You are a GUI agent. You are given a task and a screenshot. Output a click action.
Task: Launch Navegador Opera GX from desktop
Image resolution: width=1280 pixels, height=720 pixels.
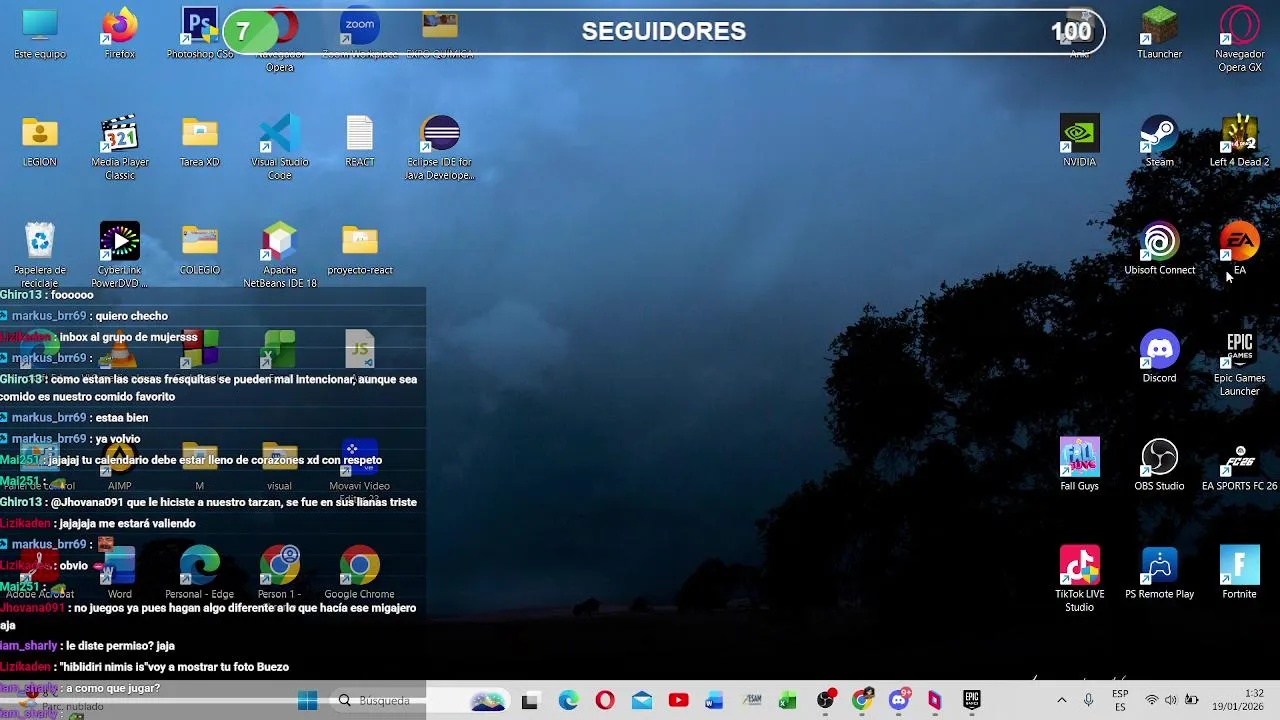1240,38
